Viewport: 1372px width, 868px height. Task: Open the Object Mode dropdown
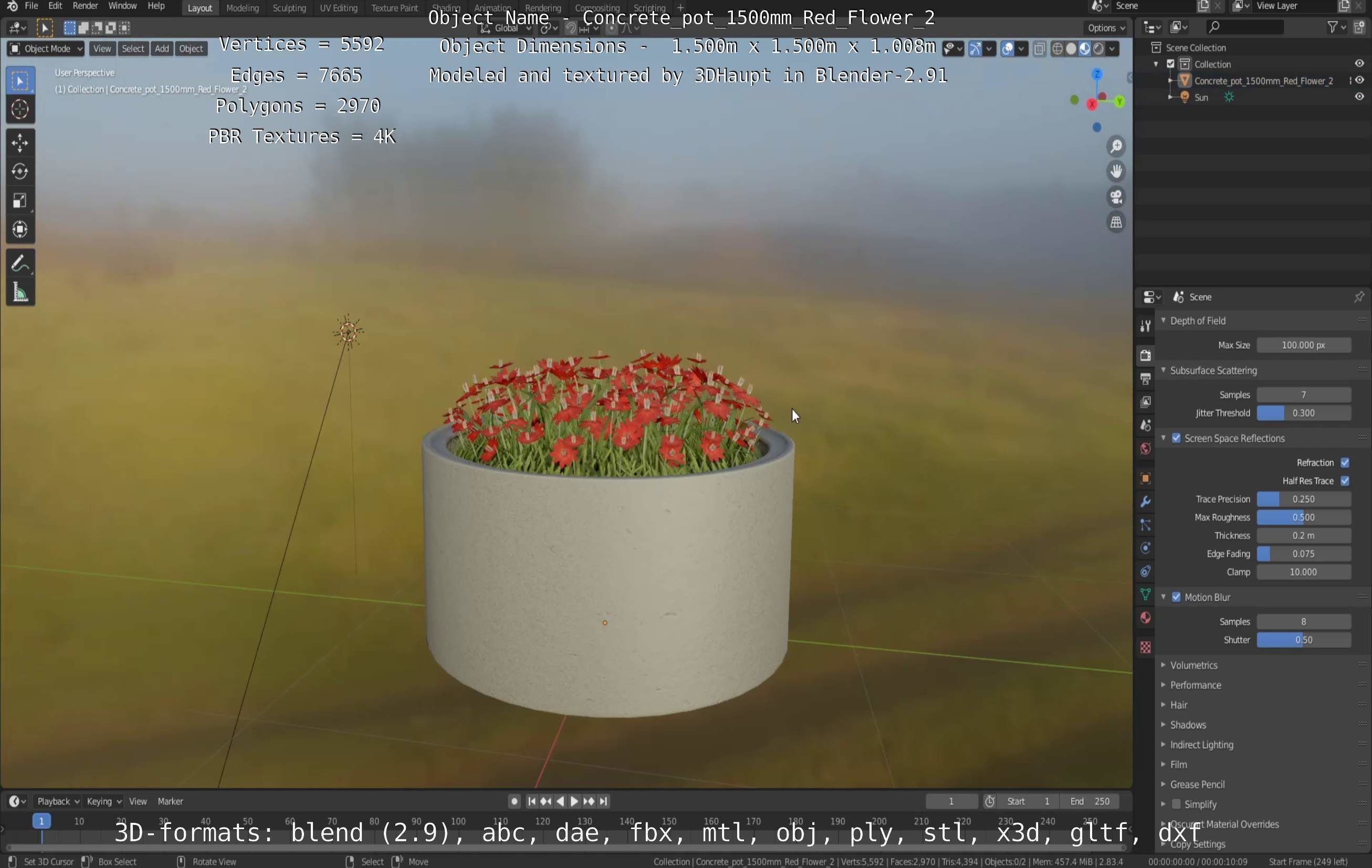pos(46,49)
